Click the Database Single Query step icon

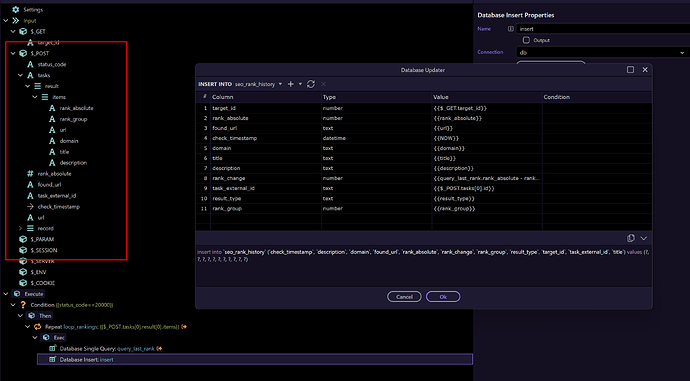(52, 348)
